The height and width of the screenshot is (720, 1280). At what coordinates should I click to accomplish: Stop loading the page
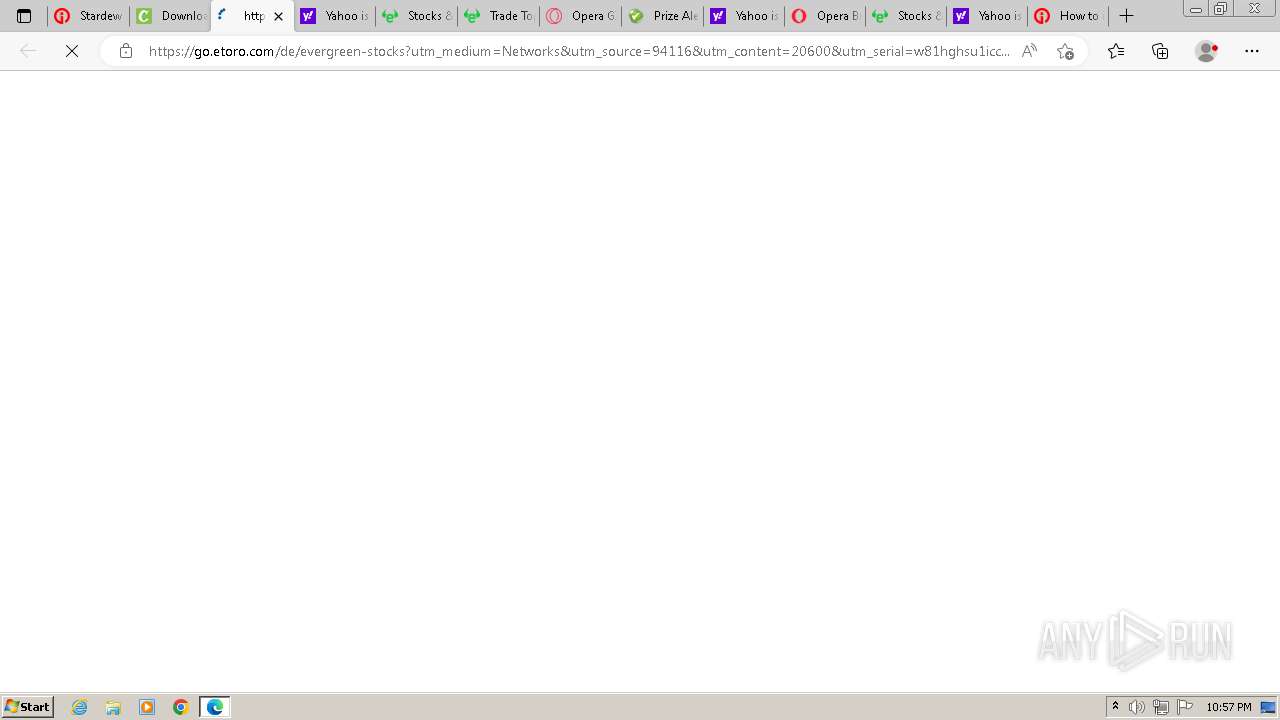(72, 51)
